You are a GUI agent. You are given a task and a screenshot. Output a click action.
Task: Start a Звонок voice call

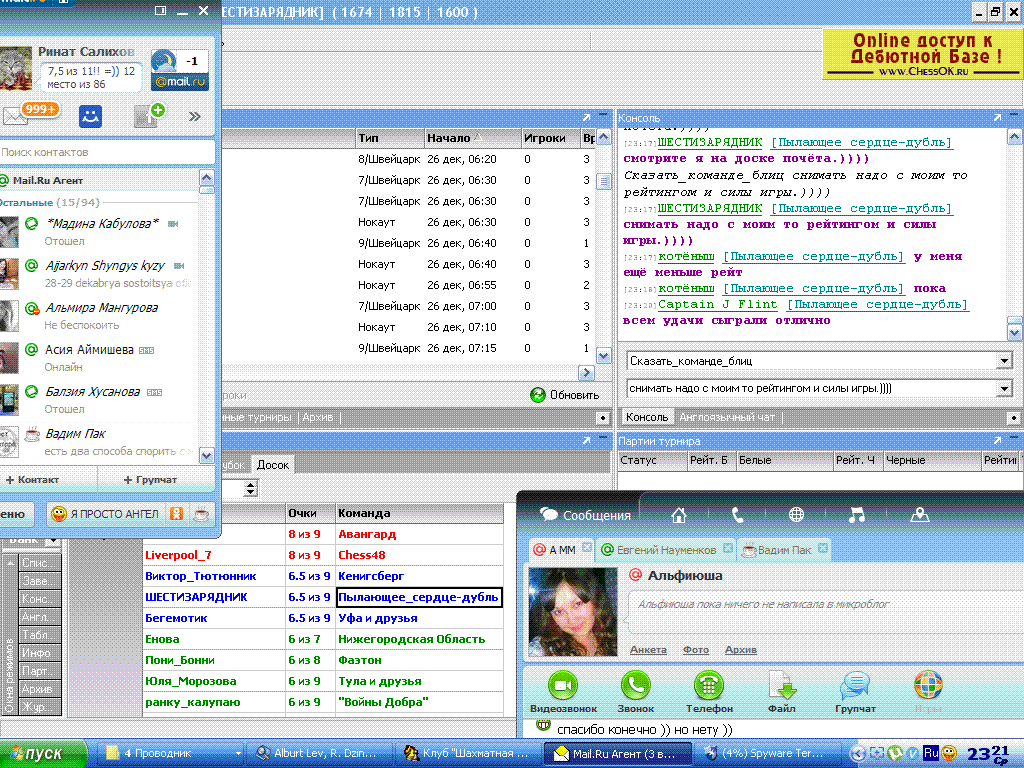pyautogui.click(x=635, y=692)
